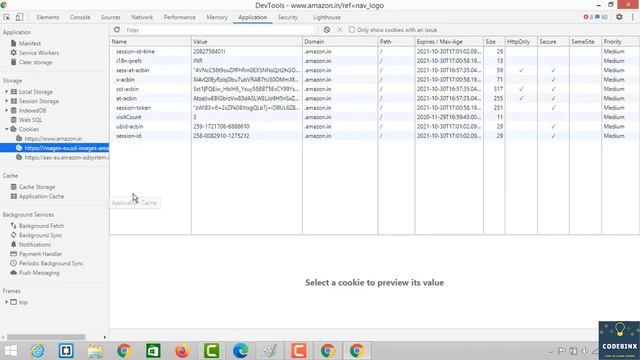
Task: Sort cookies by Value column header
Action: click(x=247, y=42)
